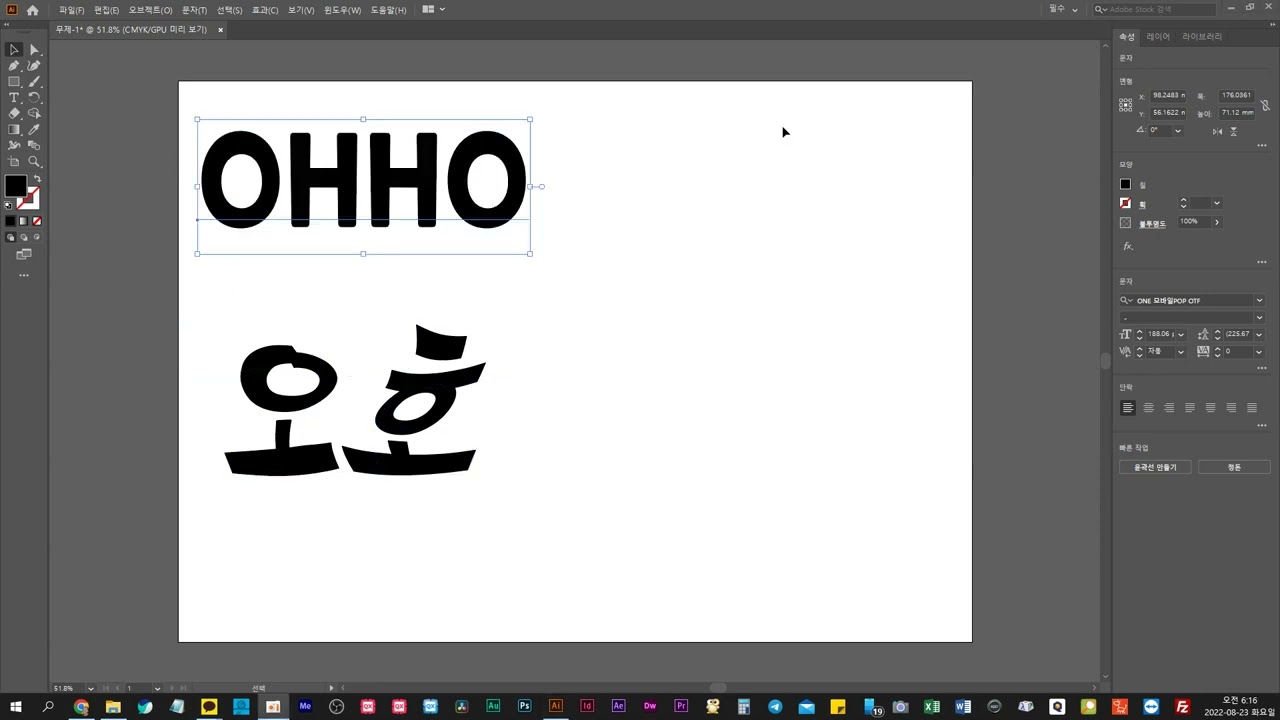
Task: Select the Artboard tool
Action: coord(14,161)
